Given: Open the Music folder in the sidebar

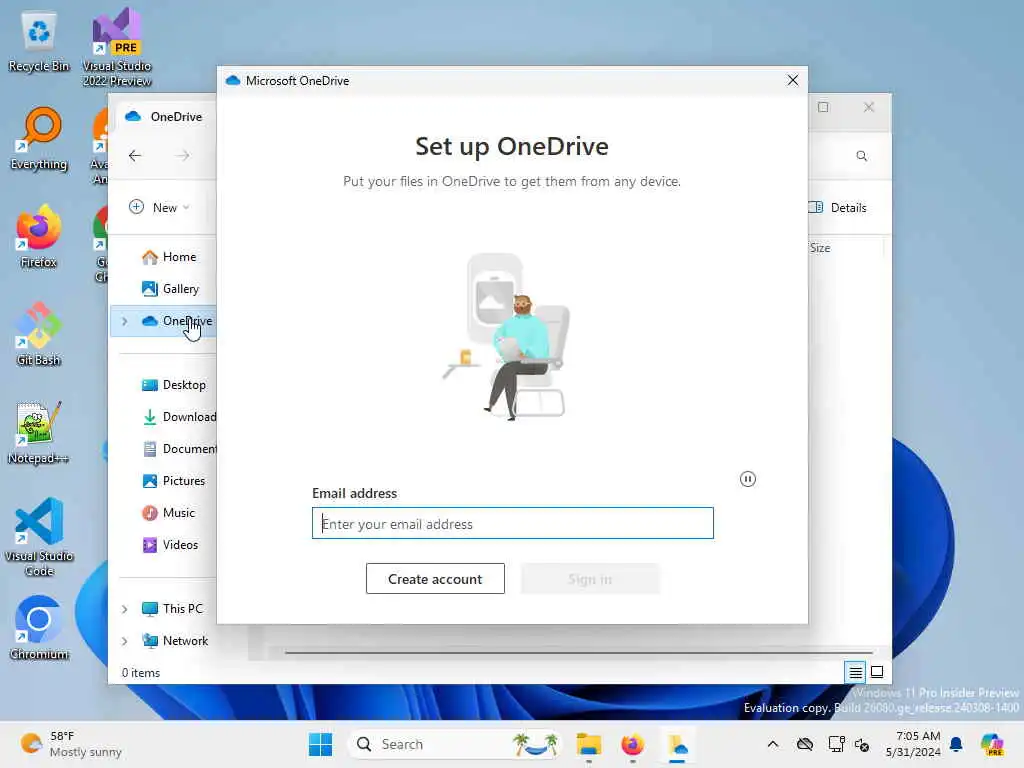Looking at the screenshot, I should [168, 513].
